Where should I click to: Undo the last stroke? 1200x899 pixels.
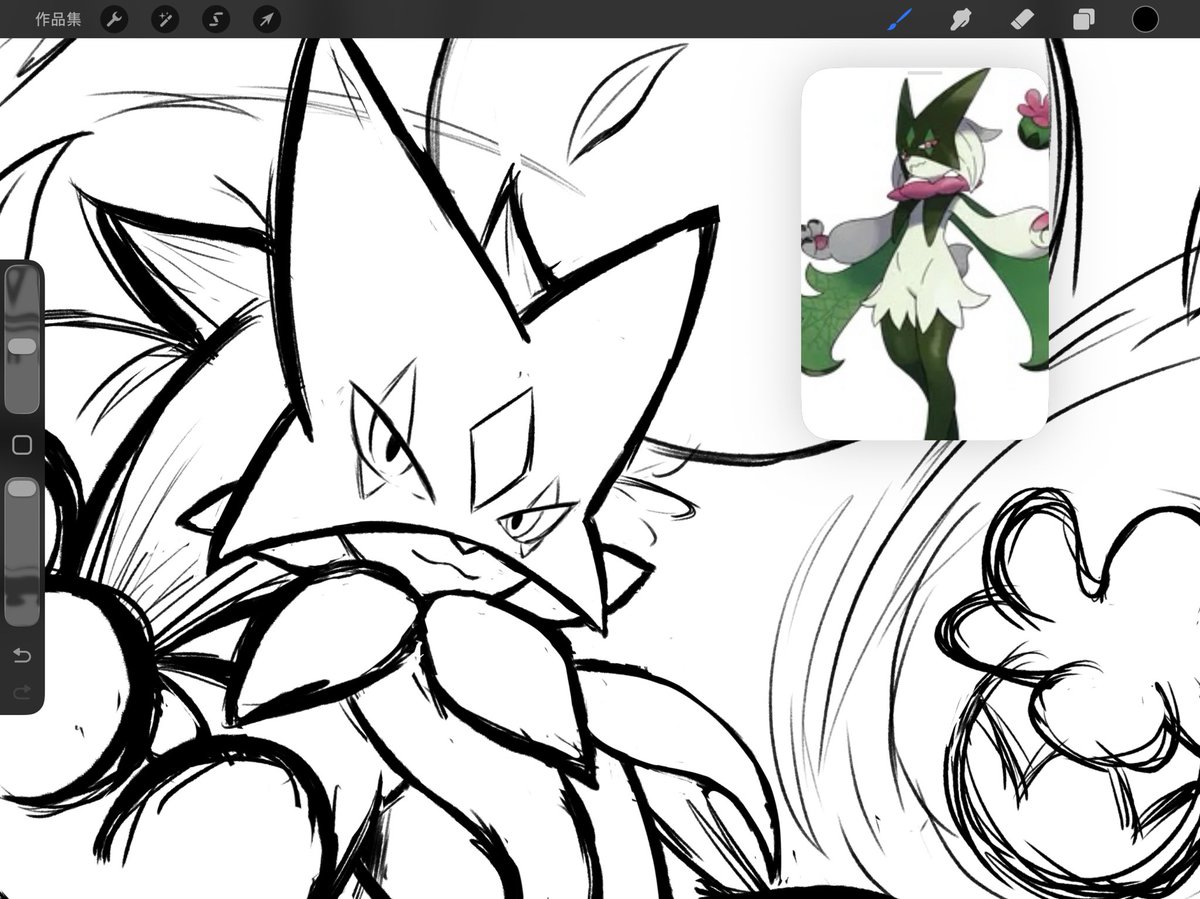coord(22,655)
